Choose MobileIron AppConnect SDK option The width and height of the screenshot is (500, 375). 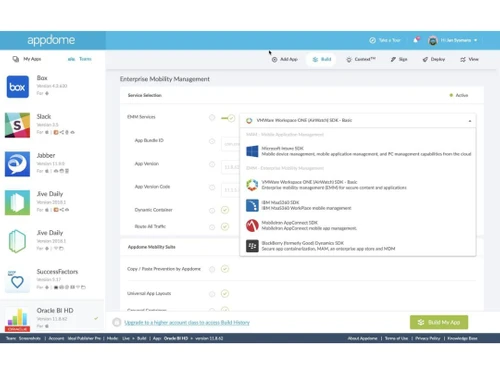coord(358,225)
